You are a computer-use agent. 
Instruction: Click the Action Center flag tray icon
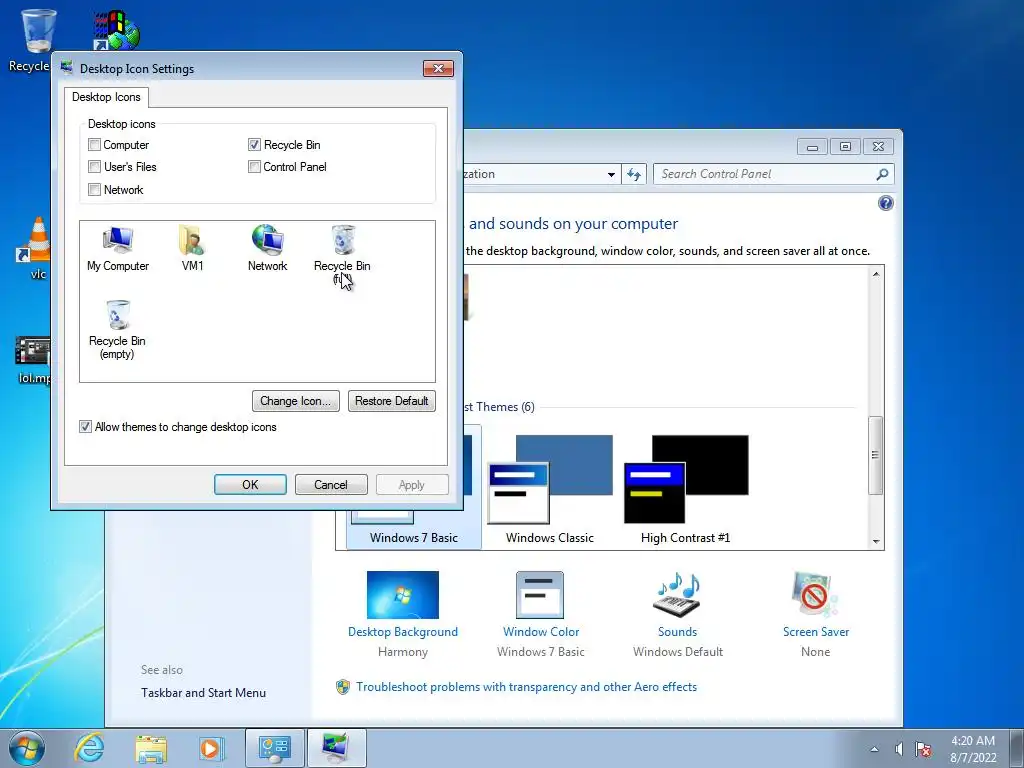pyautogui.click(x=923, y=749)
